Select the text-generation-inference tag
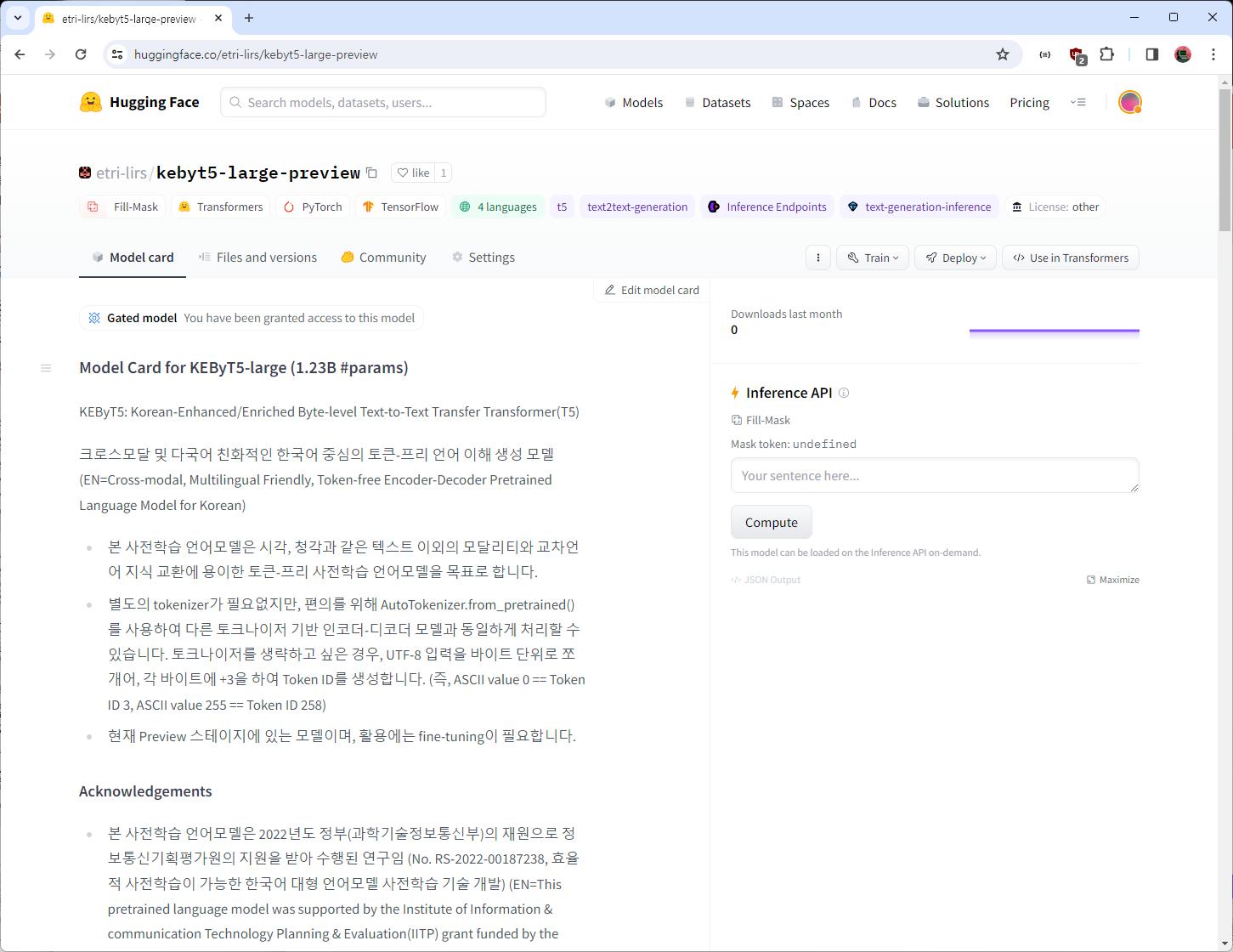1233x952 pixels. click(919, 207)
